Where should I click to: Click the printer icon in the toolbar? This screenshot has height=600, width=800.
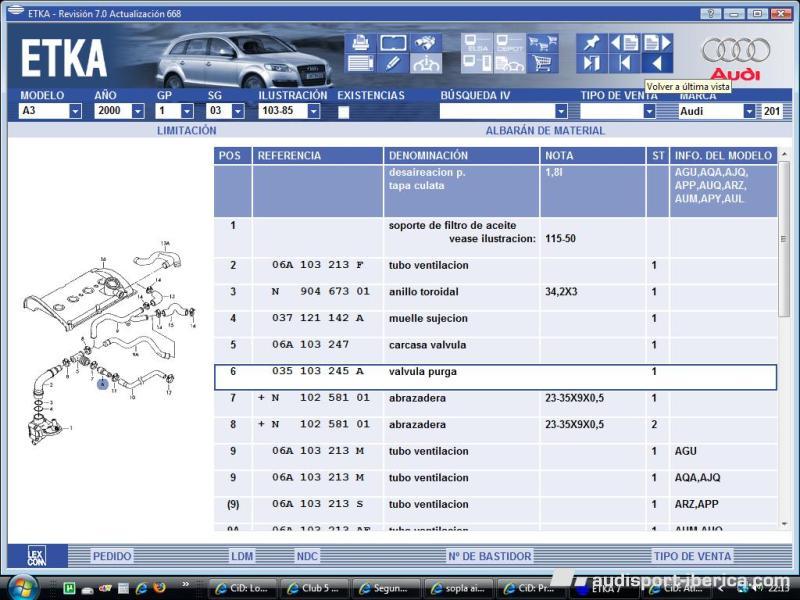coord(361,43)
